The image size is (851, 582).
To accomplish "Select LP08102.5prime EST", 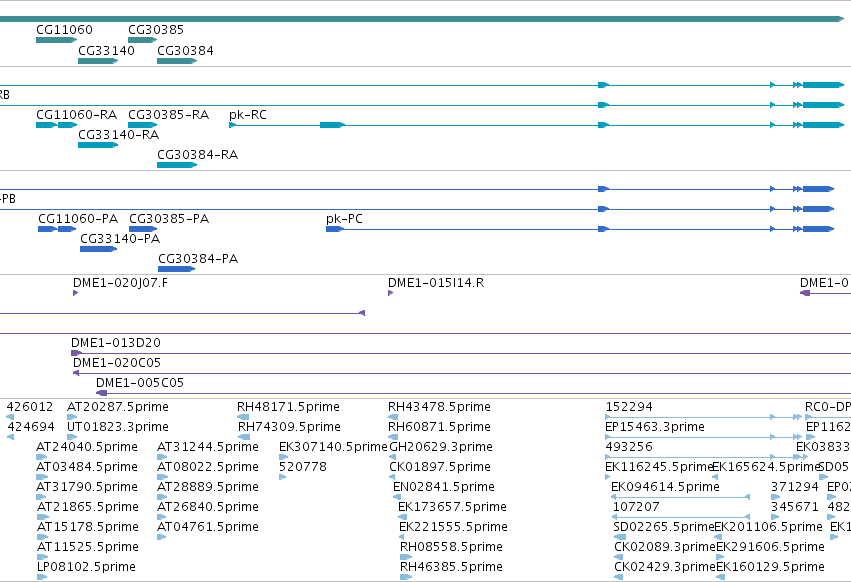I will pyautogui.click(x=42, y=577).
